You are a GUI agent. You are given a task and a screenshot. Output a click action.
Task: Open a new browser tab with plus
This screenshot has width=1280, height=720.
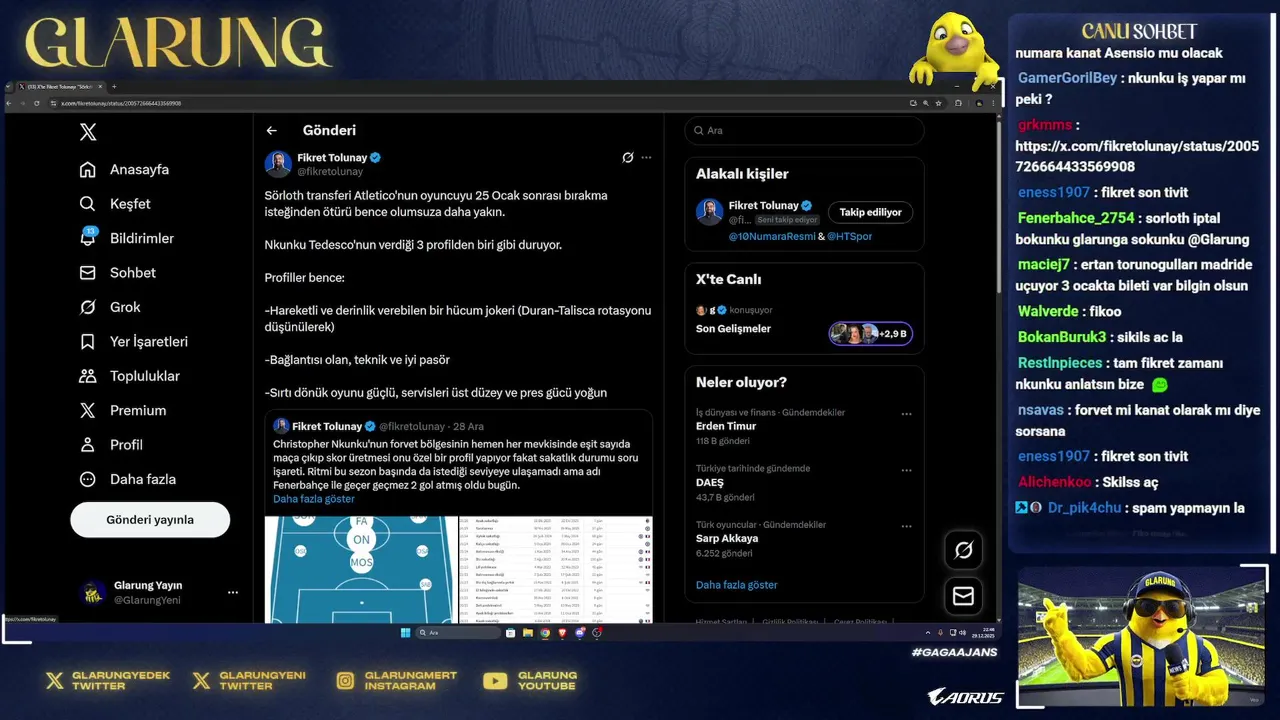point(114,87)
